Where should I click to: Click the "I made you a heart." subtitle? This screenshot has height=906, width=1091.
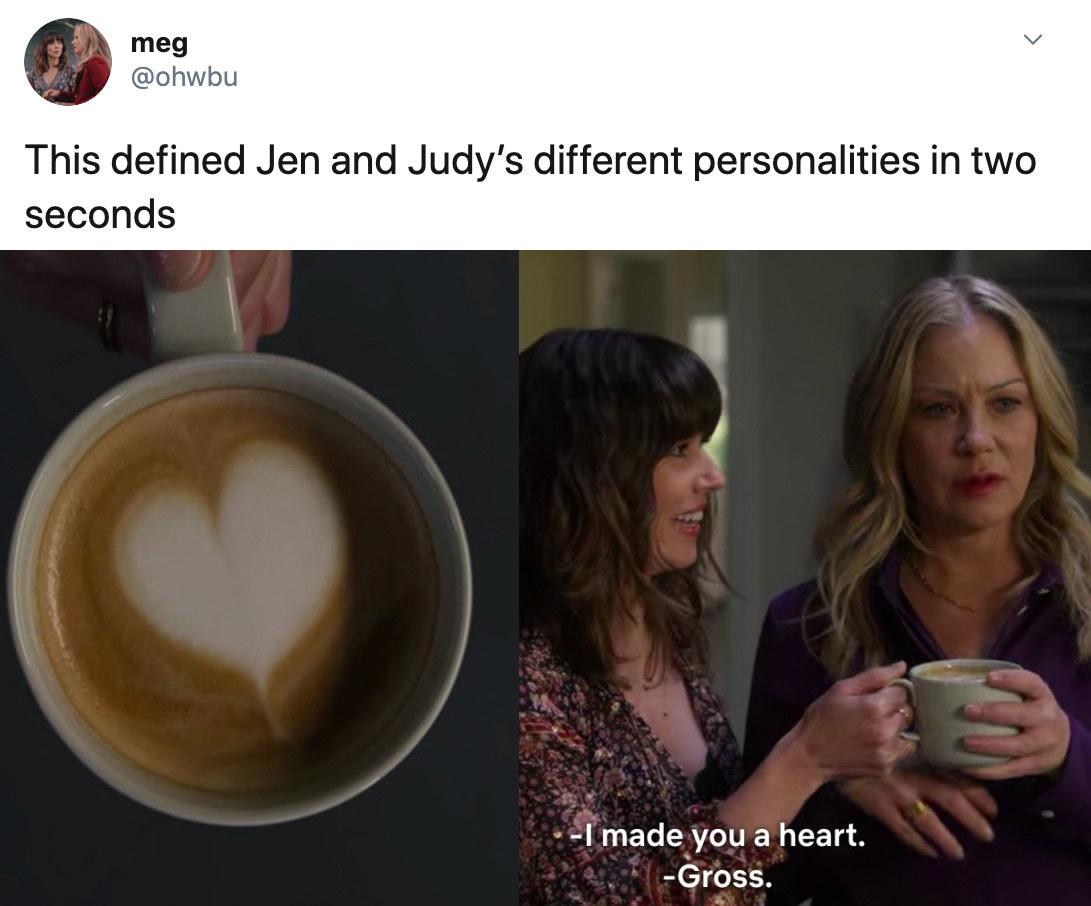click(718, 835)
